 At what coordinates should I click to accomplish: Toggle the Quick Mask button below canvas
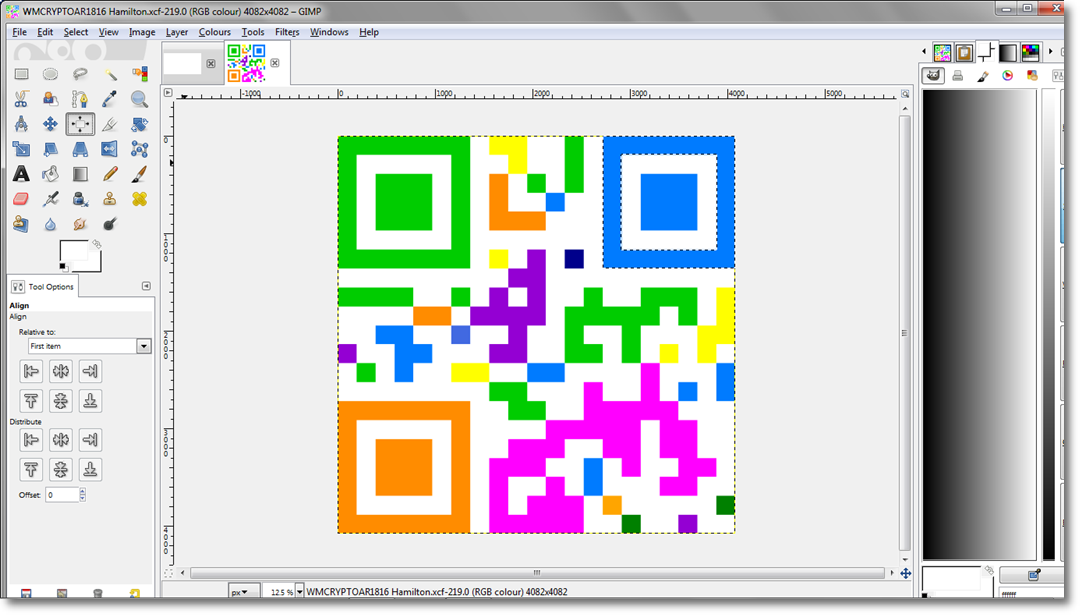(x=168, y=572)
